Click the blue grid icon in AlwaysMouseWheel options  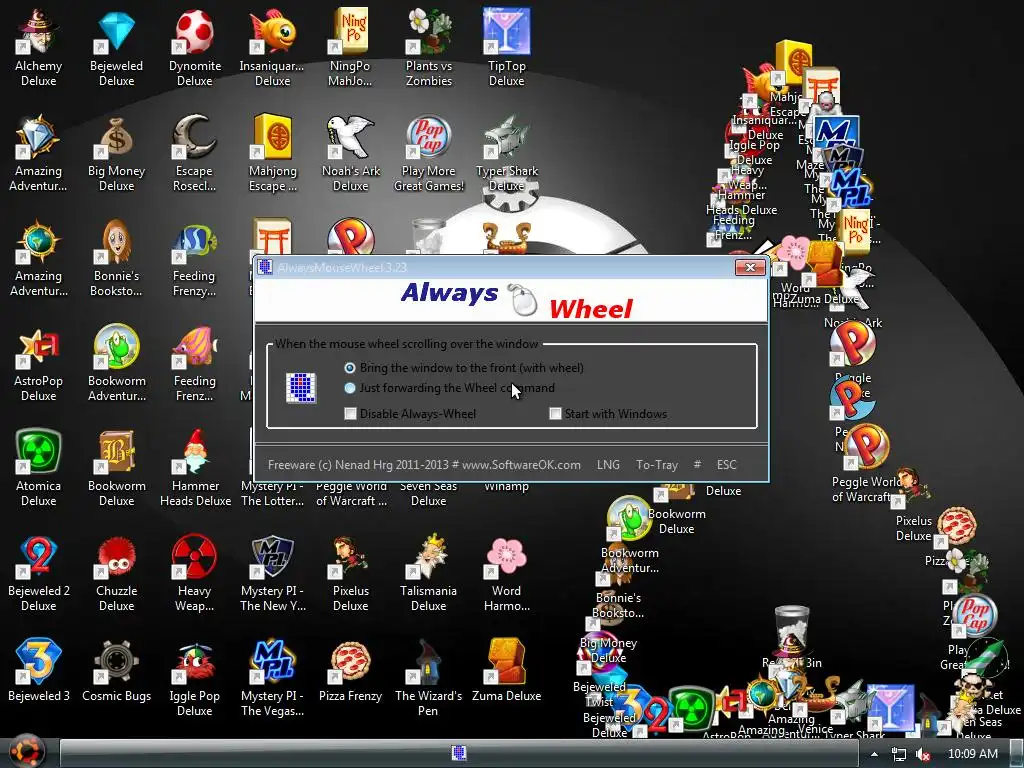tap(301, 387)
